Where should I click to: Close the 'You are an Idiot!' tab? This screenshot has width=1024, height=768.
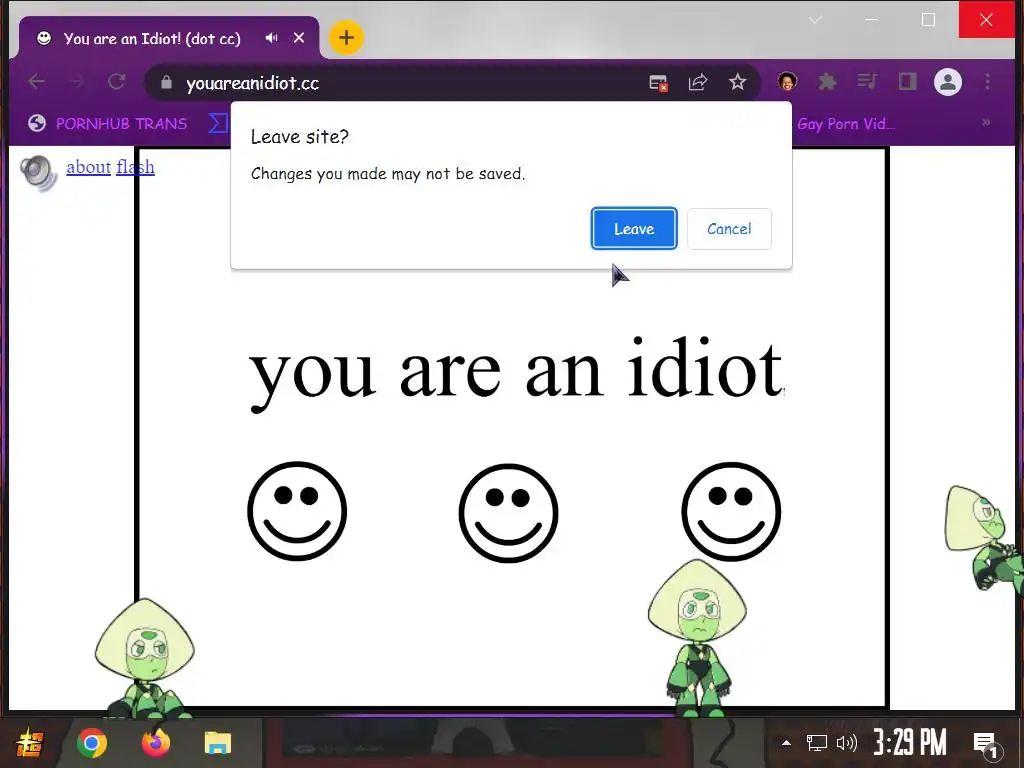click(299, 38)
